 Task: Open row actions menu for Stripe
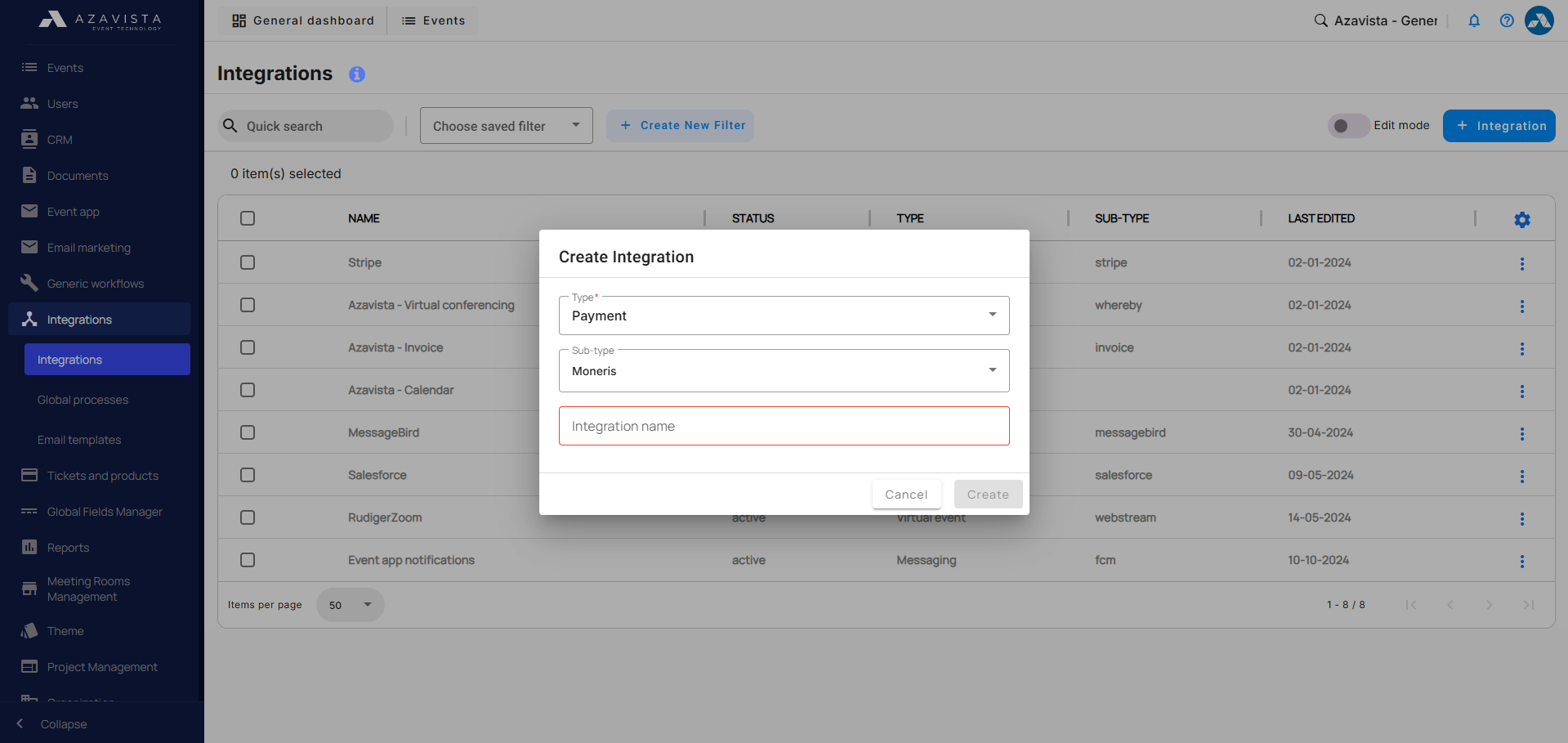coord(1522,264)
